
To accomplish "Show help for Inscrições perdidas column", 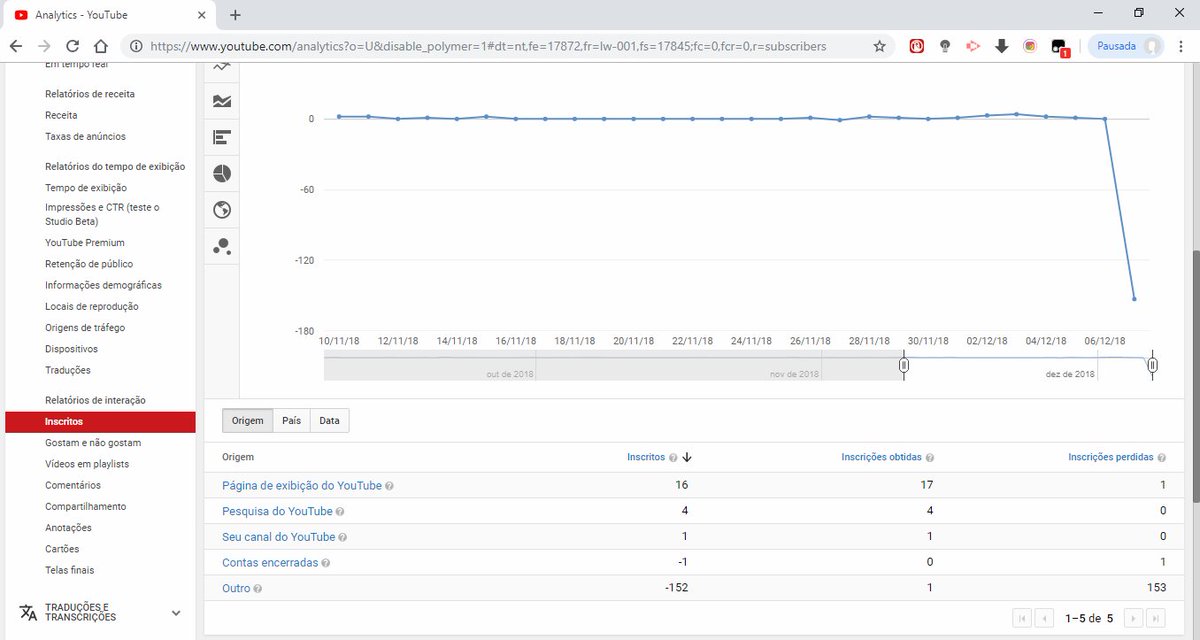I will (x=1162, y=457).
